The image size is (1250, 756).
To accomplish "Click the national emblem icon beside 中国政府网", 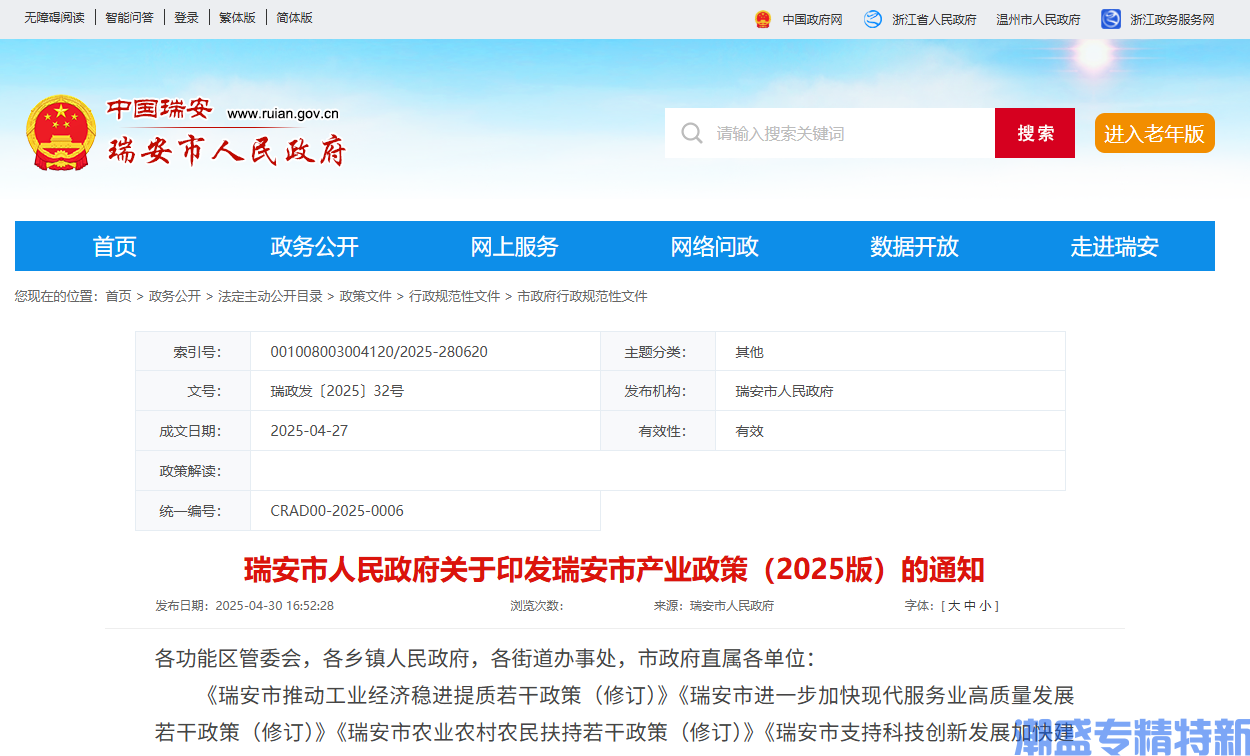I will pos(763,19).
